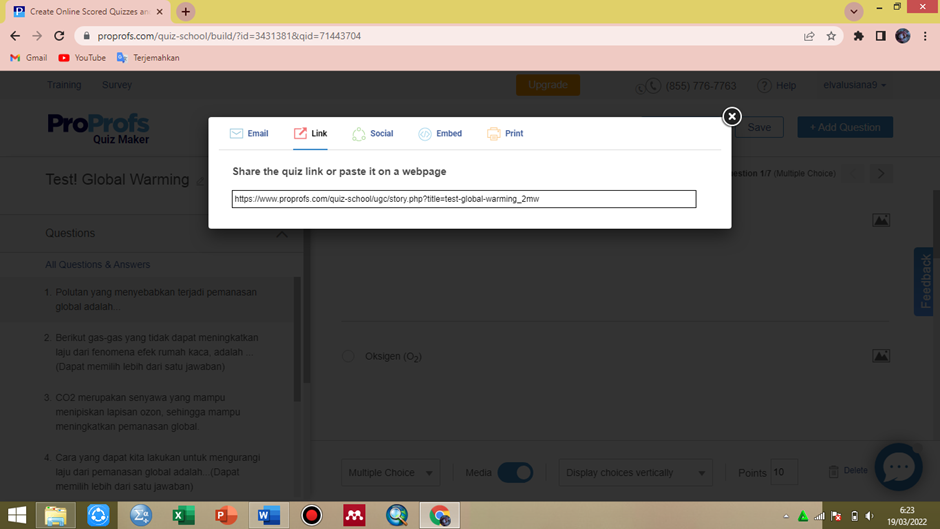Open Display choices vertically dropdown

point(635,473)
